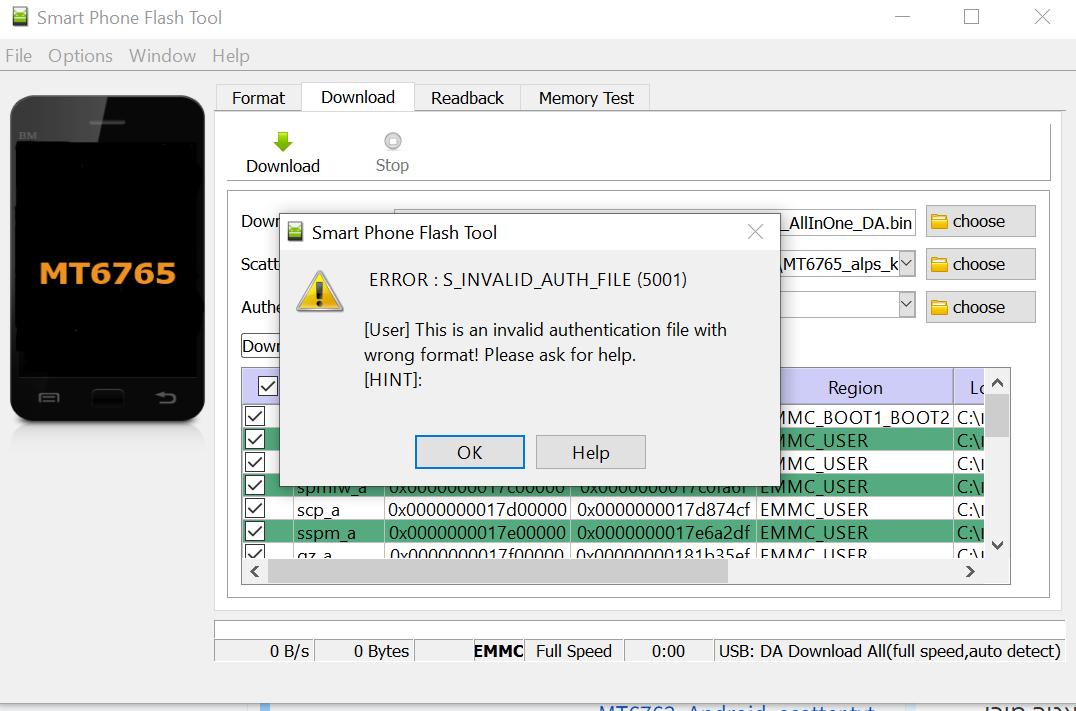The height and width of the screenshot is (711, 1076).
Task: Click the green Download arrow icon
Action: [283, 142]
